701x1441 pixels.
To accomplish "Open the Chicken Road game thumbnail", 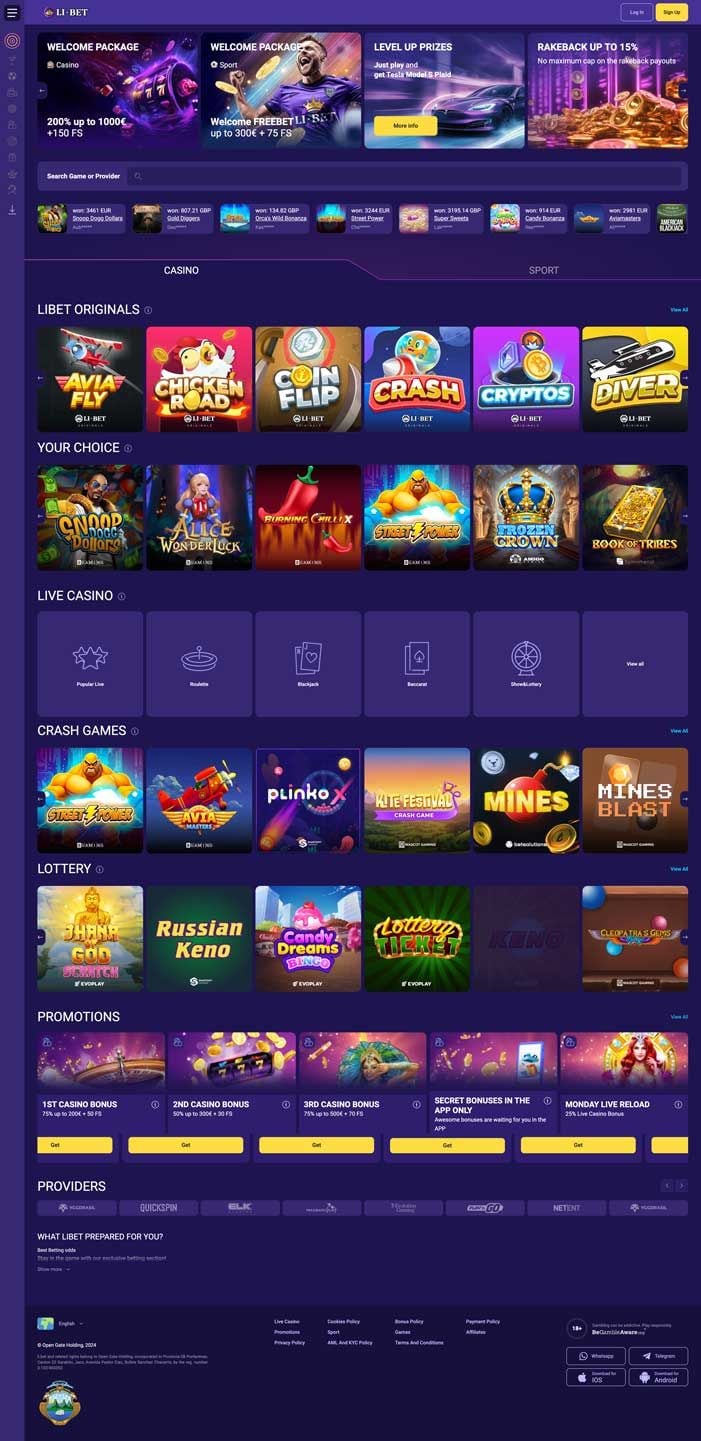I will point(199,379).
